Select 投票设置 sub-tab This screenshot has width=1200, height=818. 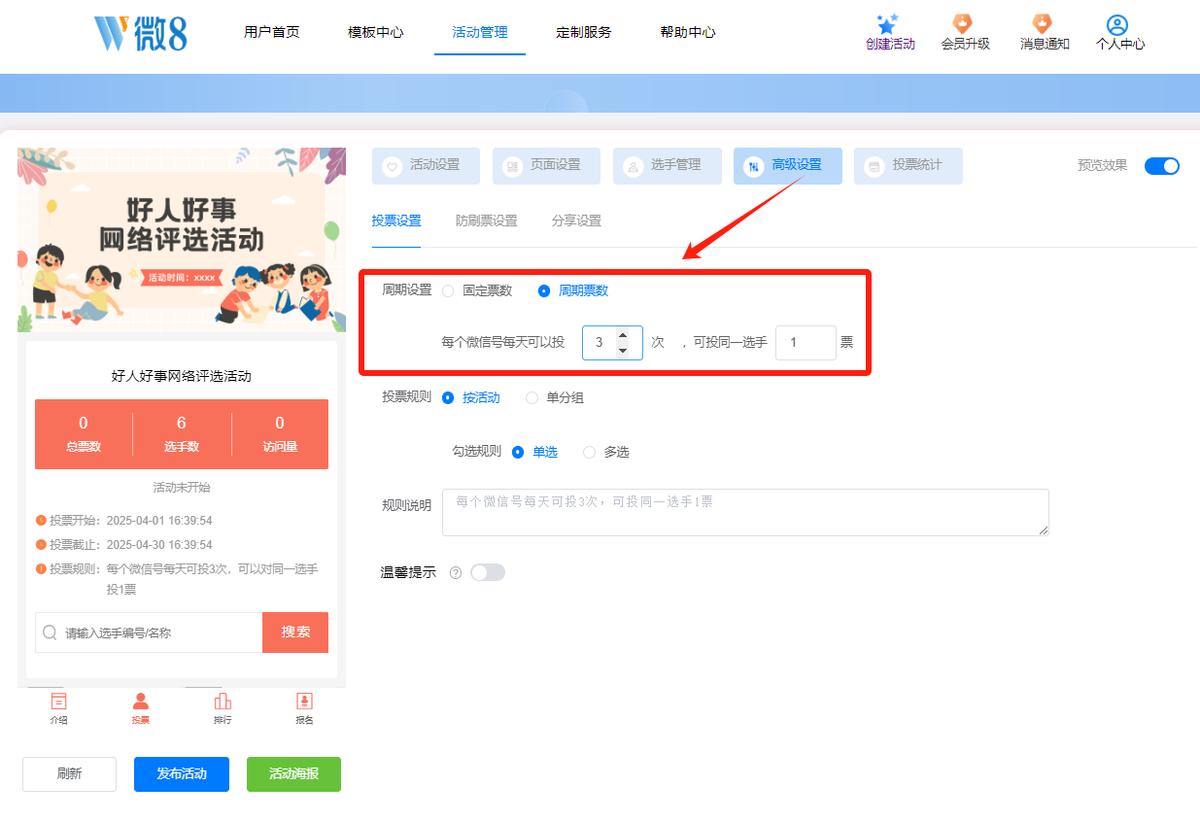coord(396,221)
